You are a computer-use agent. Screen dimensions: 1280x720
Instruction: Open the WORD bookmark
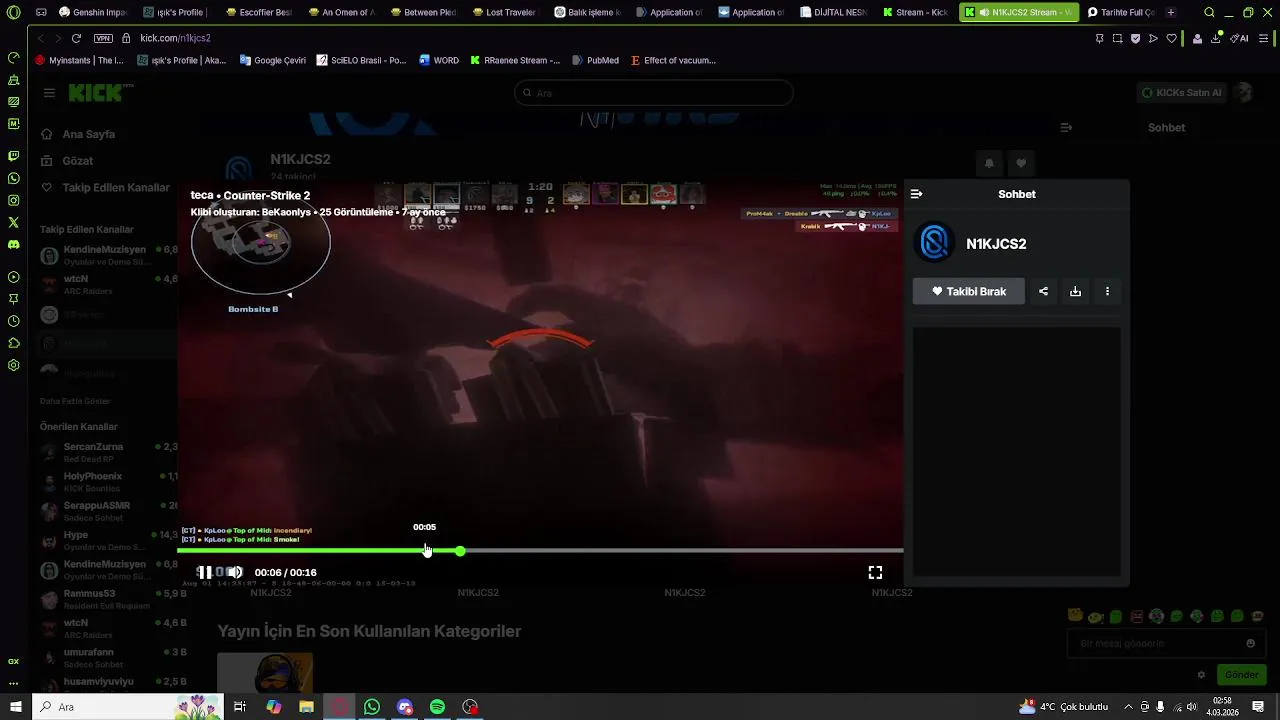point(439,60)
